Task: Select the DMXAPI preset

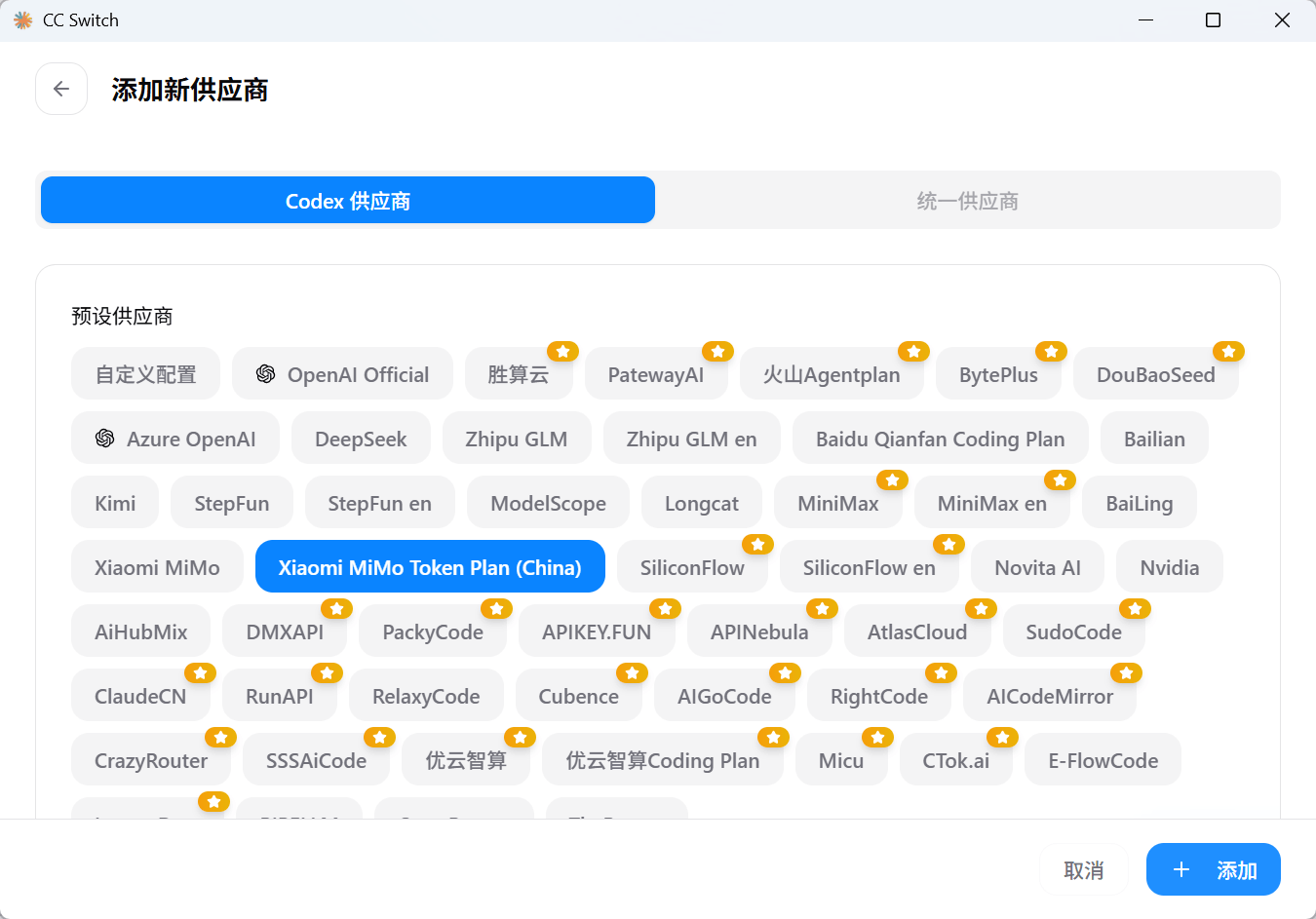Action: [x=285, y=632]
